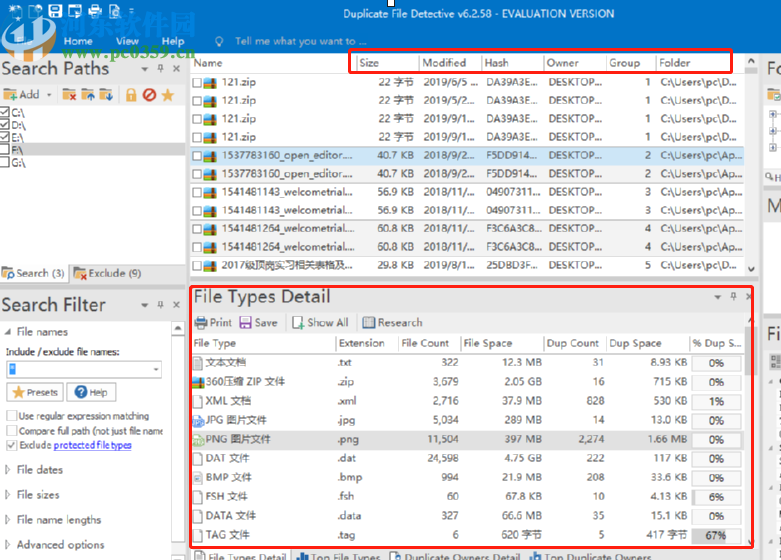Expand the File dates filter section
The width and height of the screenshot is (781, 560).
[8, 469]
